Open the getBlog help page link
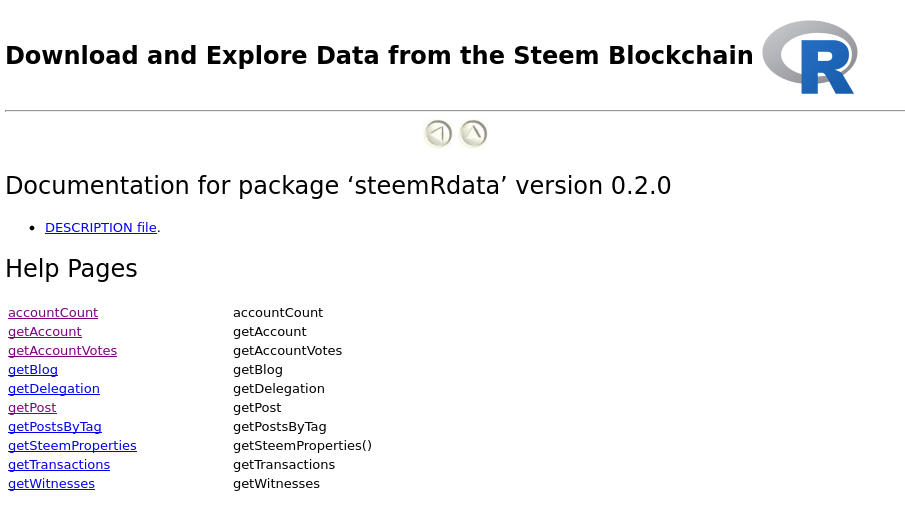Screen dimensions: 905x510 click(33, 370)
